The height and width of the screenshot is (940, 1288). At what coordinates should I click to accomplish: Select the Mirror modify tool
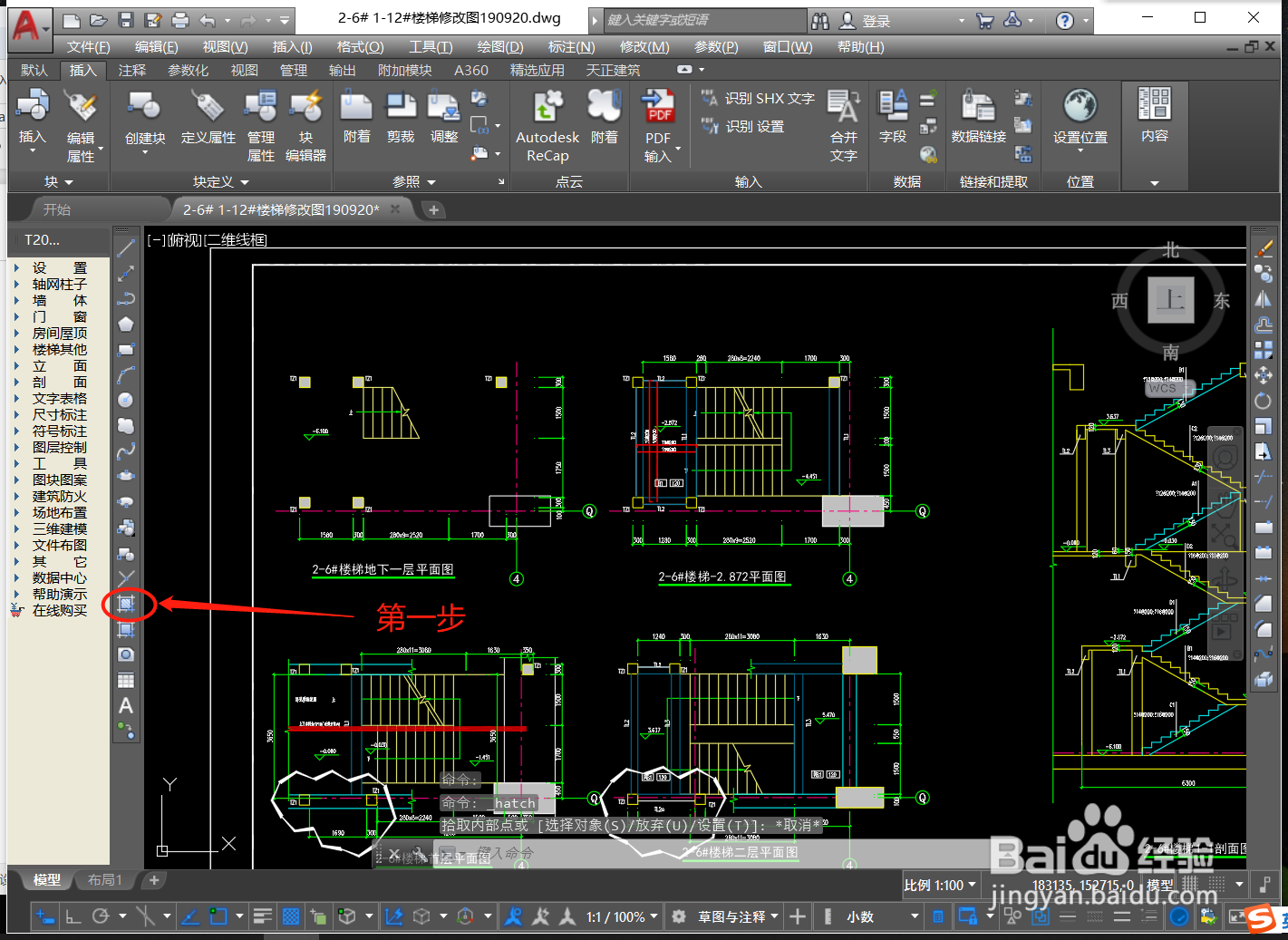click(1264, 298)
